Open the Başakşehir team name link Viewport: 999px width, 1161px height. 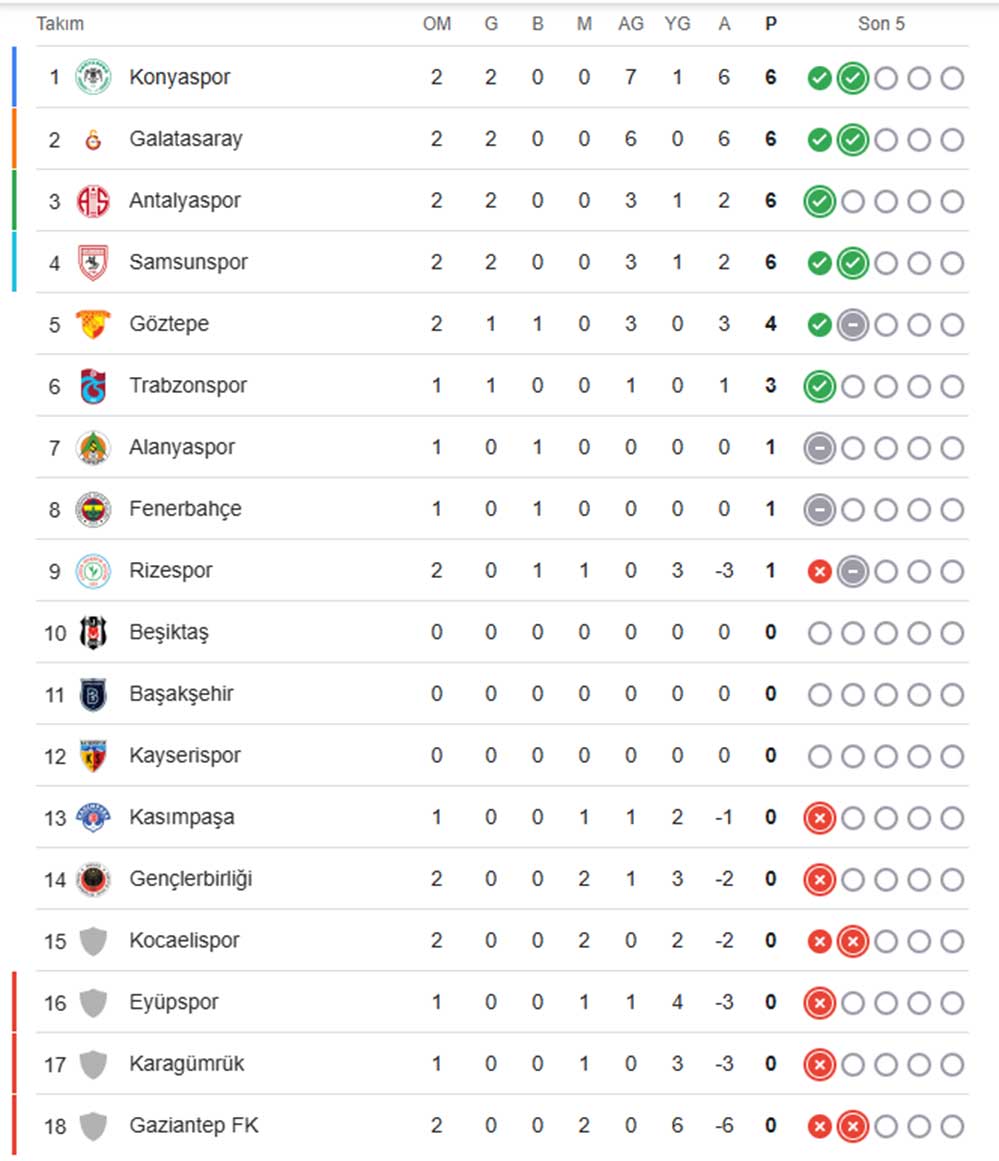(x=181, y=693)
